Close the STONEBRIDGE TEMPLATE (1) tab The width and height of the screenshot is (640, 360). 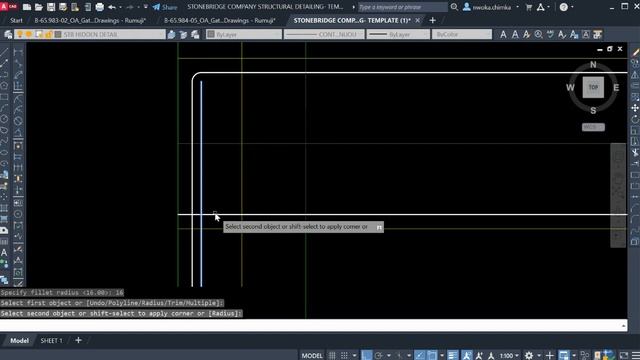click(418, 20)
